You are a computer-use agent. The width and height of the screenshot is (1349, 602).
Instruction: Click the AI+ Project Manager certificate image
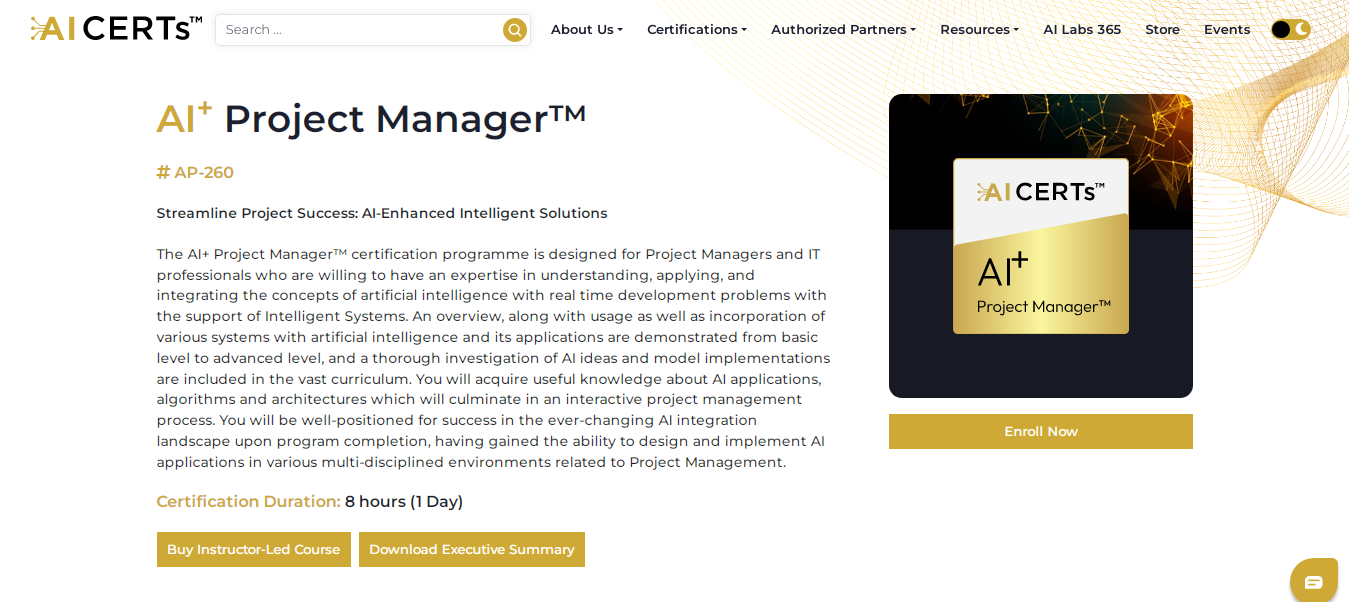[1041, 246]
